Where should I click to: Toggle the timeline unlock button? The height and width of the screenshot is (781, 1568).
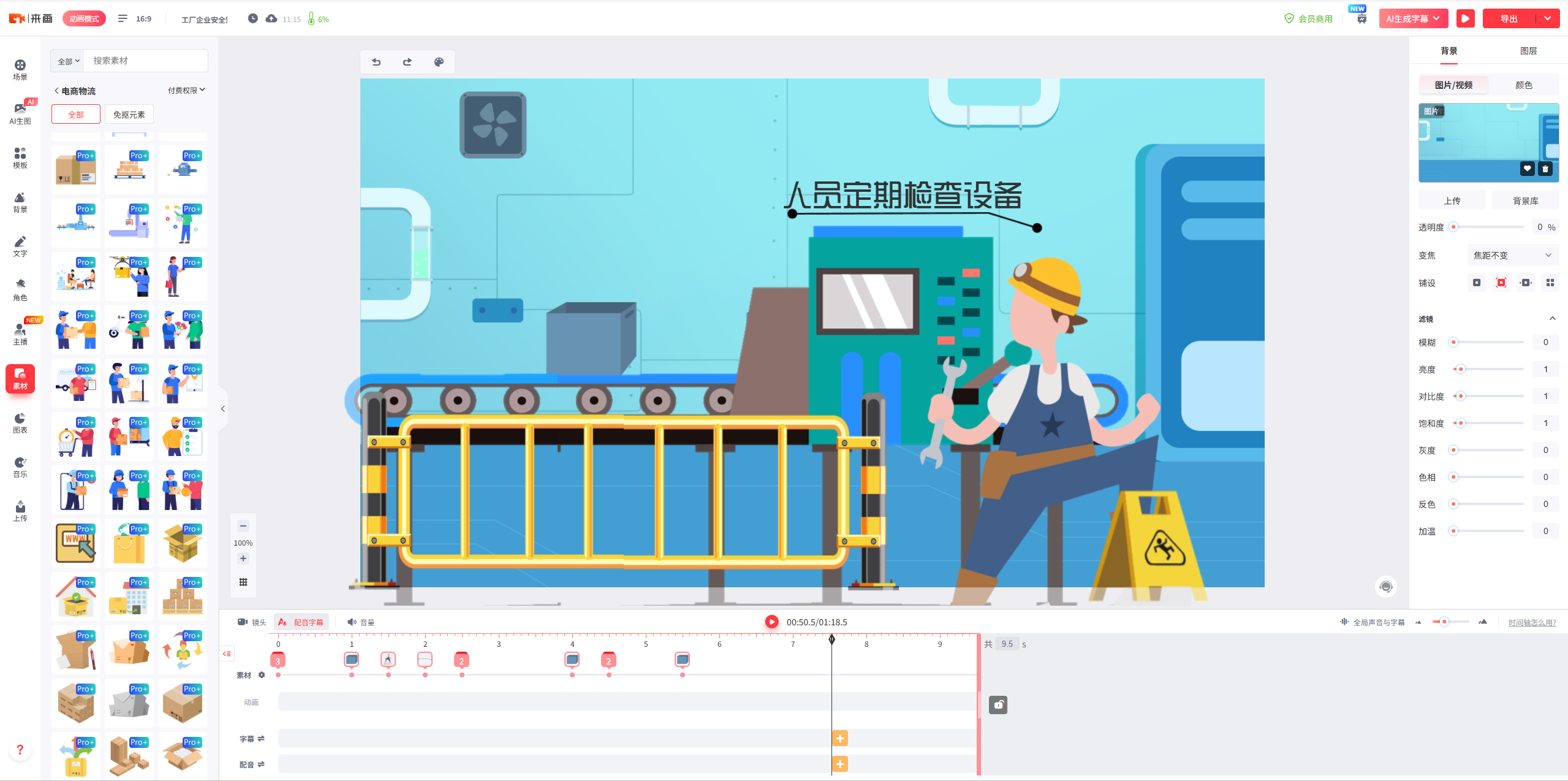[998, 705]
